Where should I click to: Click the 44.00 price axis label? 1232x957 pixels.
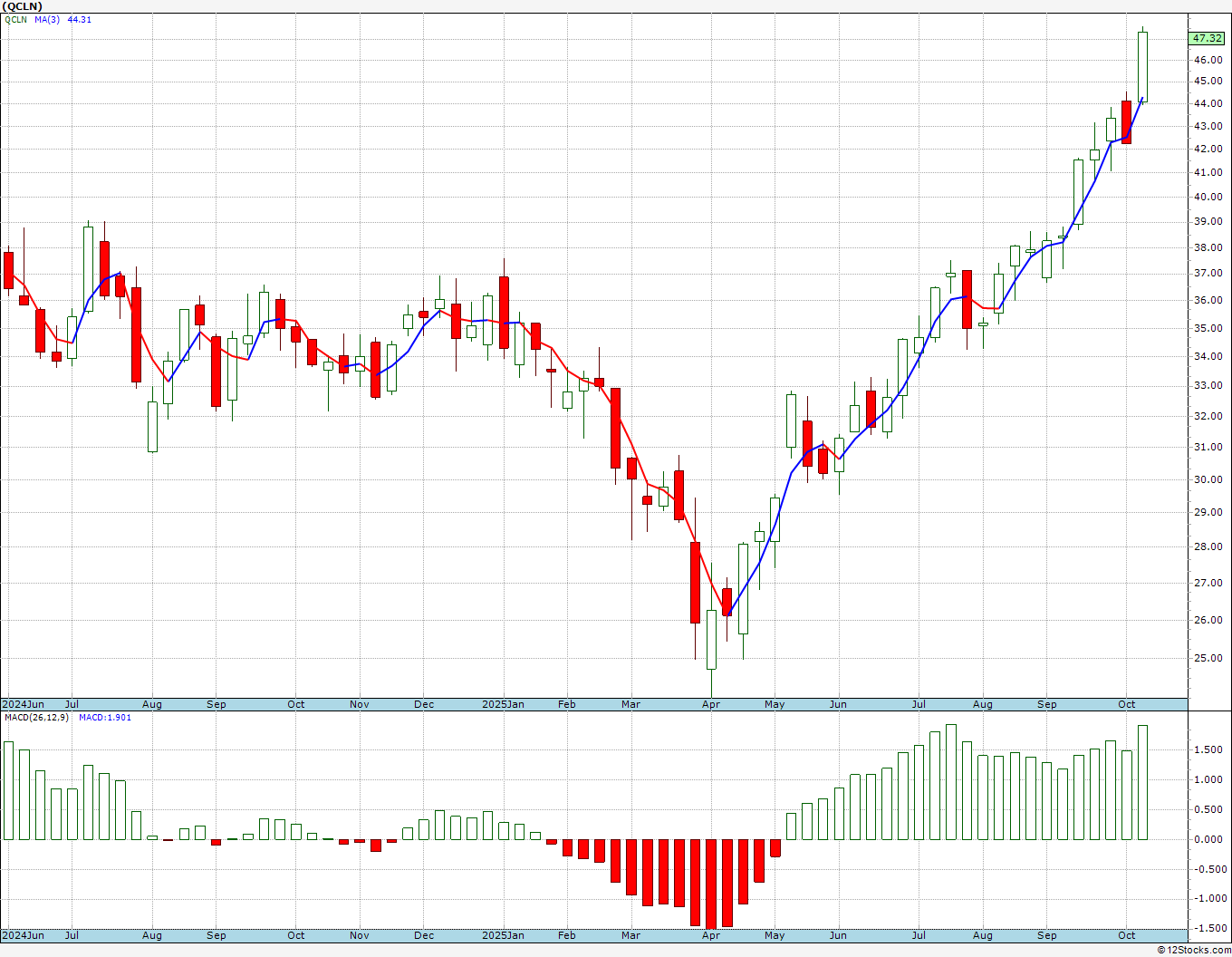pyautogui.click(x=1207, y=103)
